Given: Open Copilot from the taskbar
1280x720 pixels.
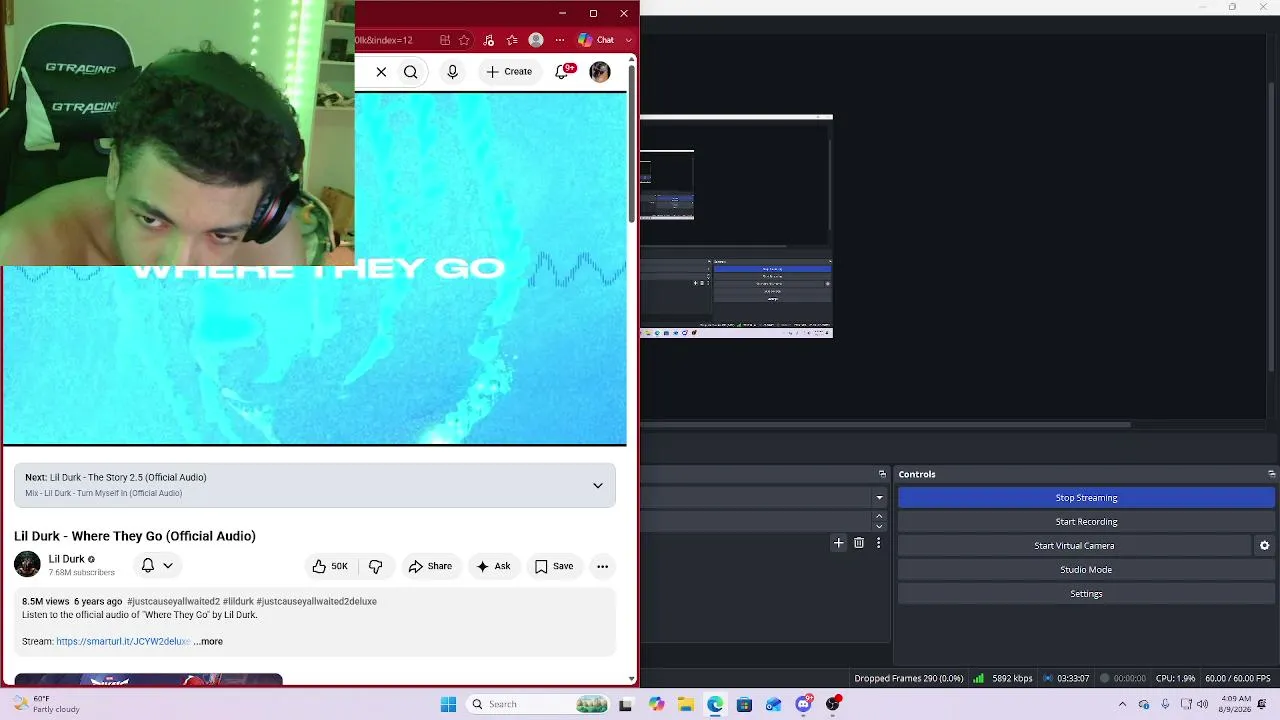Looking at the screenshot, I should click(x=656, y=704).
